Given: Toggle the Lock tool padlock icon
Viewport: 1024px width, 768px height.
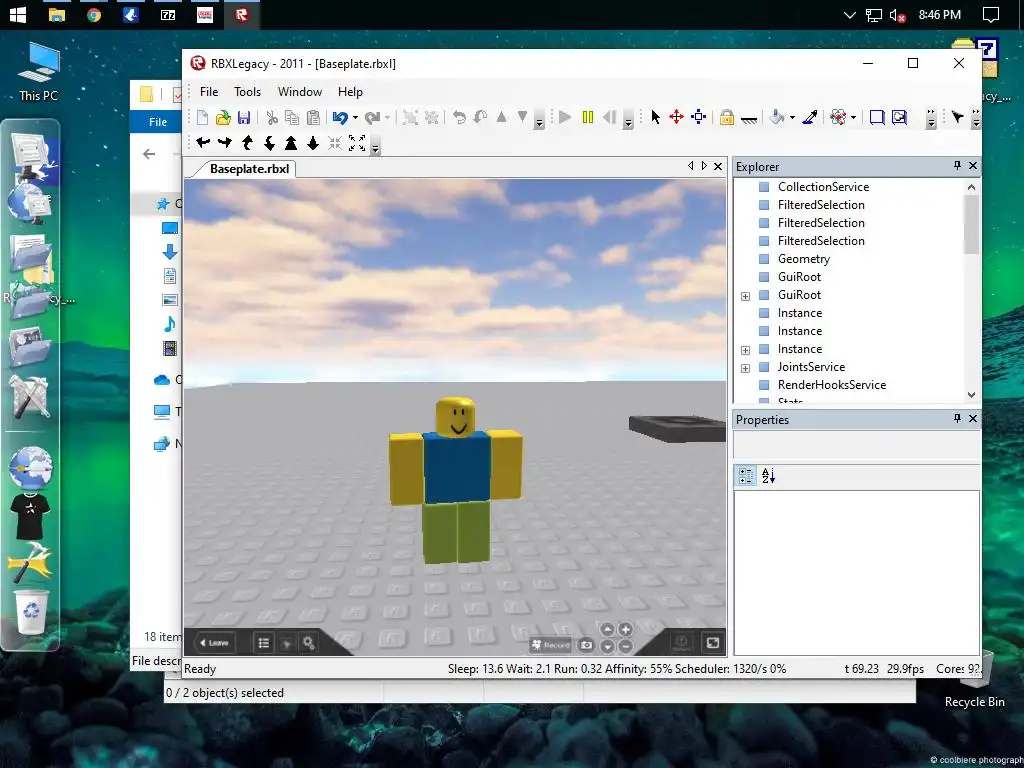Looking at the screenshot, I should (x=726, y=118).
